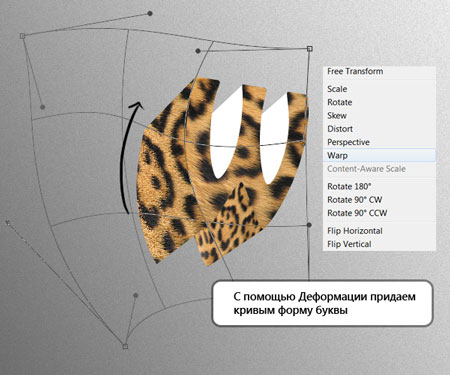
Task: Select the warp control dot left of top-right corner
Action: pyautogui.click(x=198, y=51)
